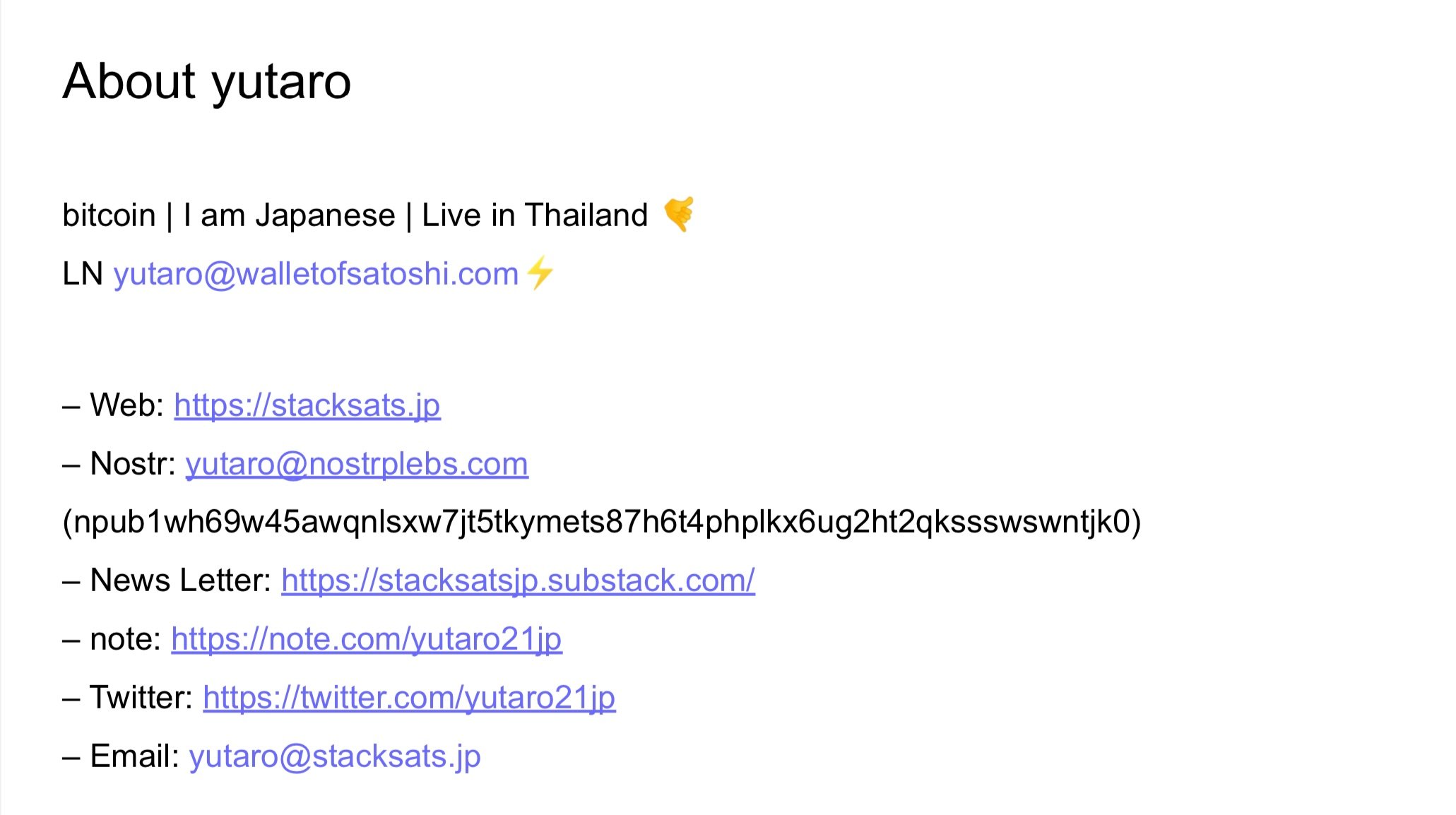Click the word 'bitcoin' in bio
1456x815 pixels.
click(109, 215)
